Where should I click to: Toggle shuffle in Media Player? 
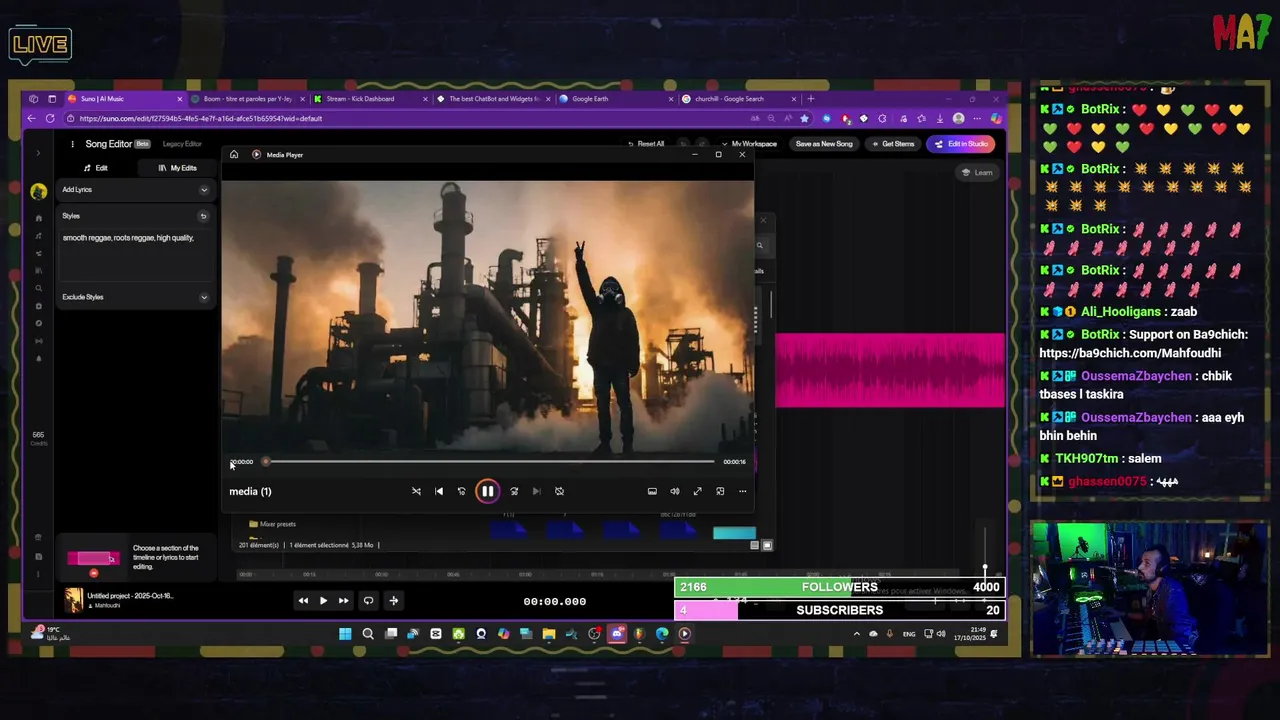pyautogui.click(x=416, y=491)
